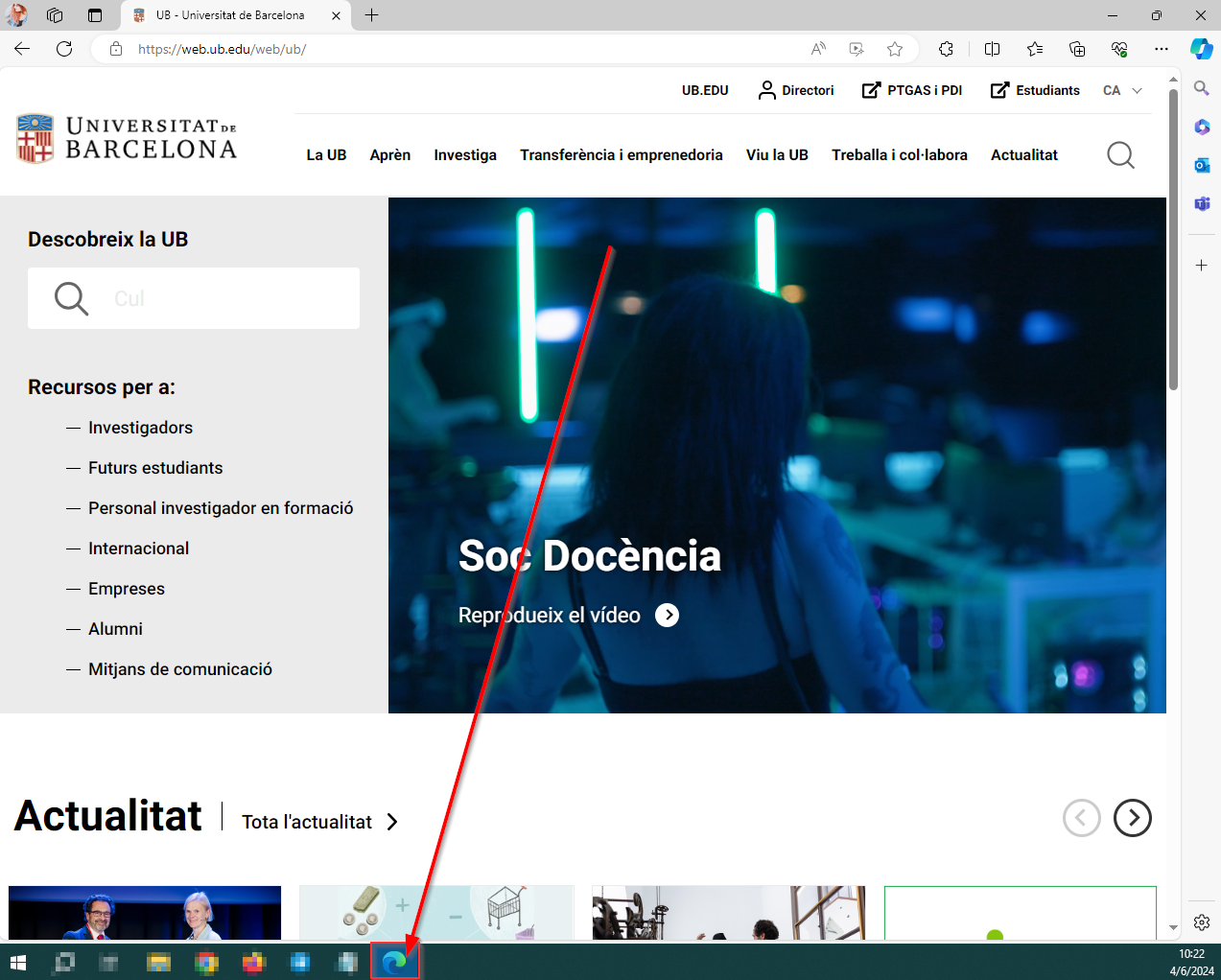Select Transferència i emprenedoria menu
Image resolution: width=1221 pixels, height=980 pixels.
coord(621,154)
